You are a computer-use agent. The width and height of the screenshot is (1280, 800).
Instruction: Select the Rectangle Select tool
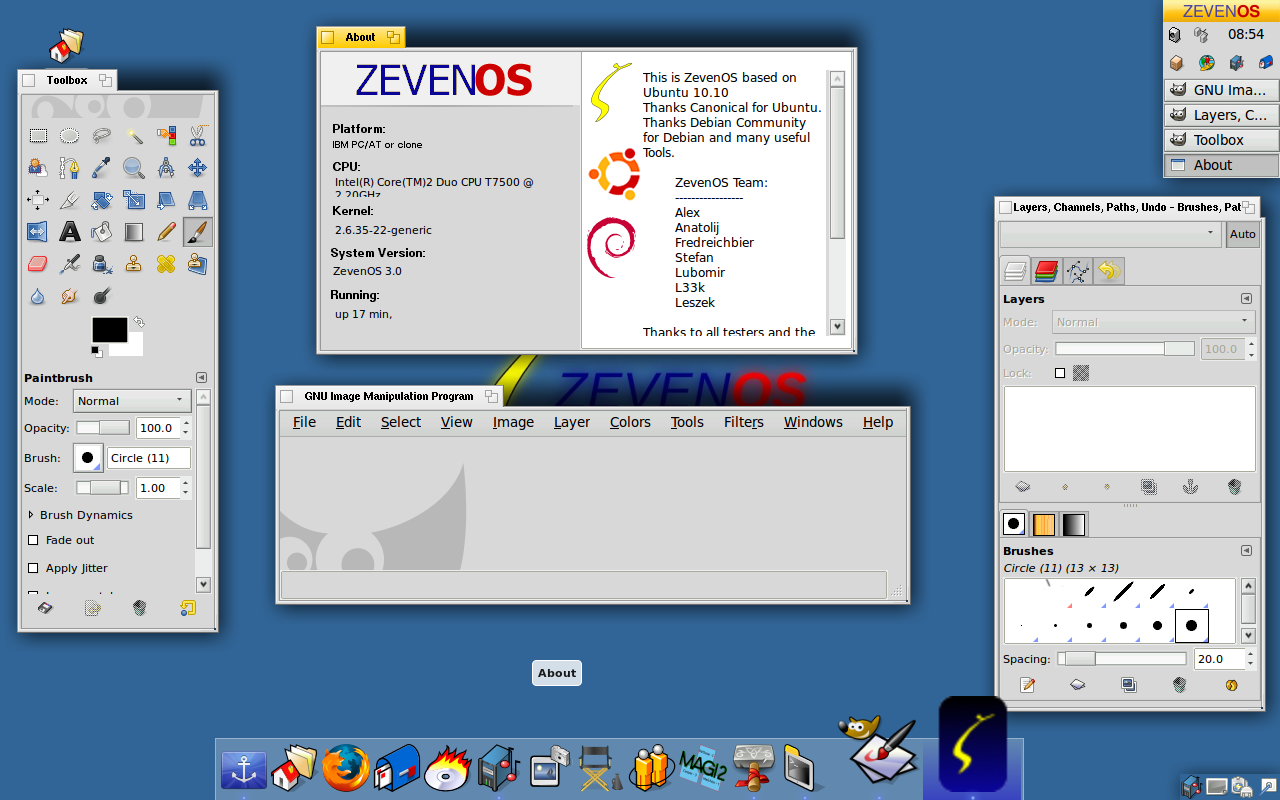point(38,136)
